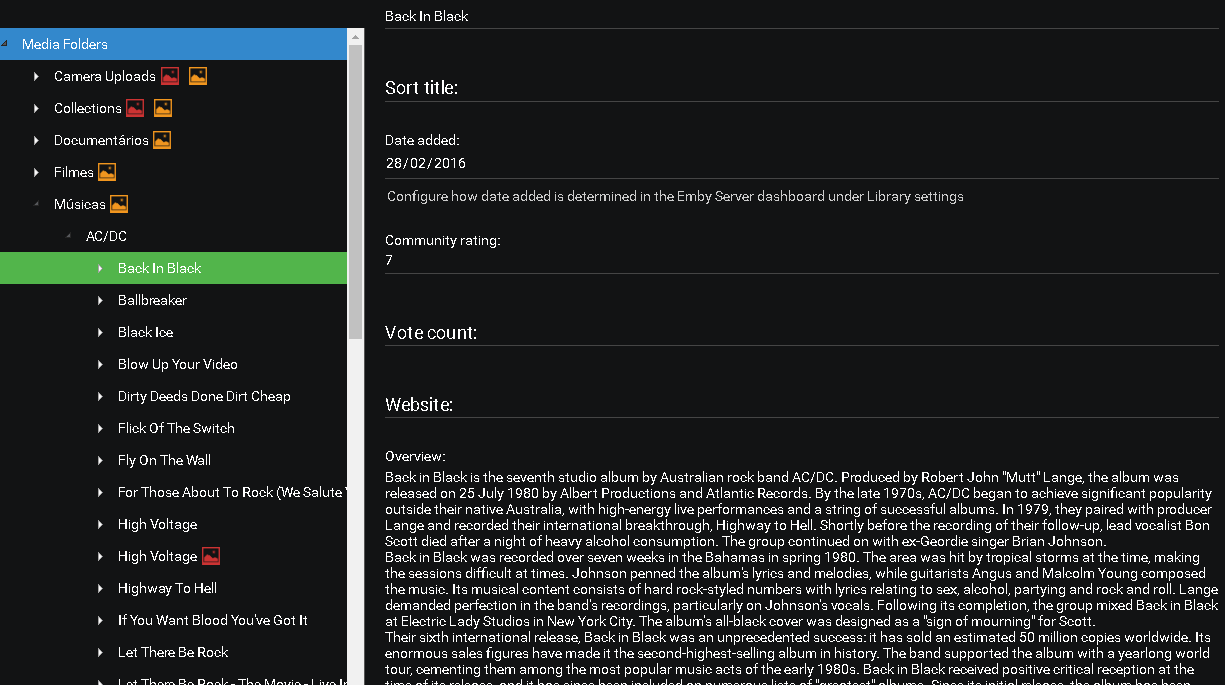
Task: Choose Blow Up Your Video album
Action: click(x=178, y=364)
